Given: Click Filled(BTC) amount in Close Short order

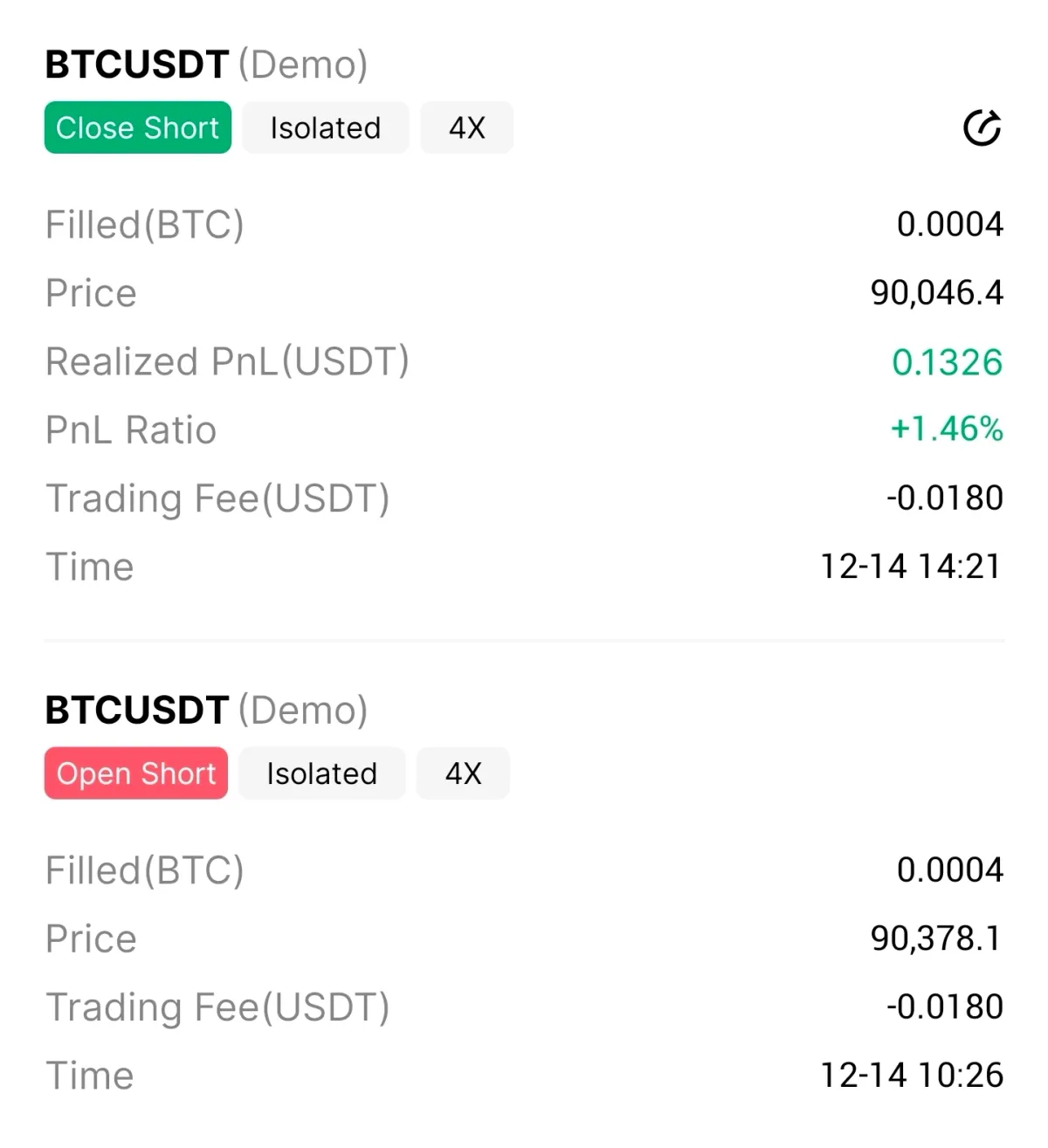Looking at the screenshot, I should click(949, 224).
